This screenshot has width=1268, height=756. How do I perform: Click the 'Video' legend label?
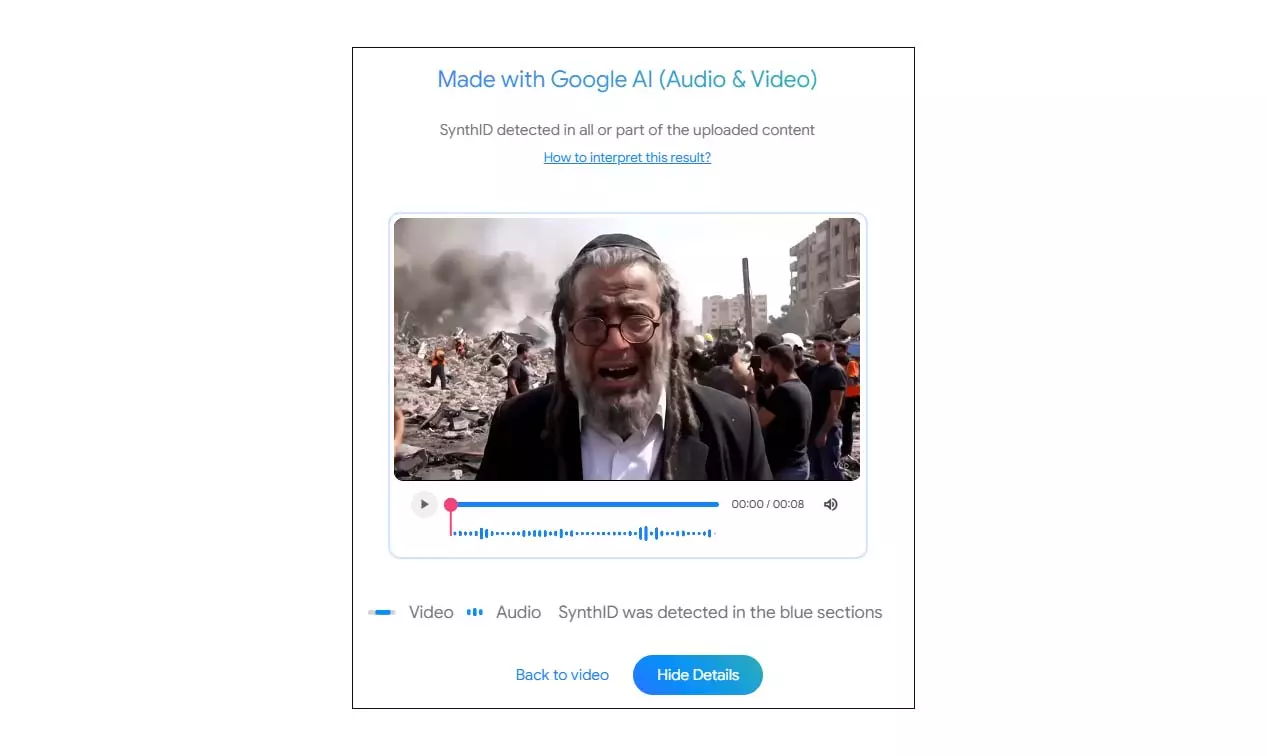tap(431, 612)
